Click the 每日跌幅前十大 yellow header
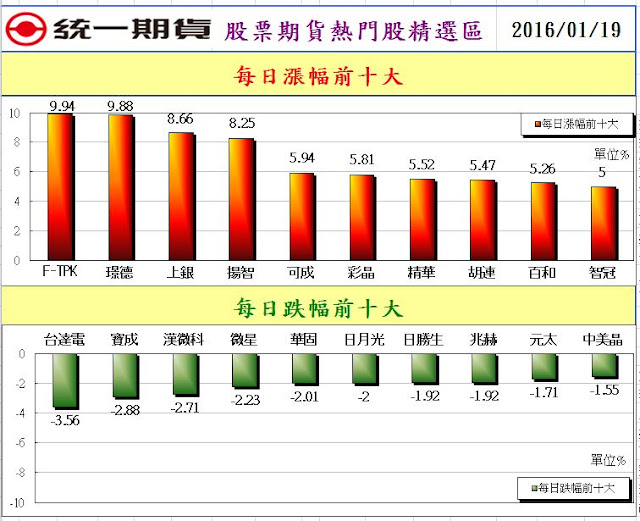Image resolution: width=640 pixels, height=521 pixels. pyautogui.click(x=318, y=307)
